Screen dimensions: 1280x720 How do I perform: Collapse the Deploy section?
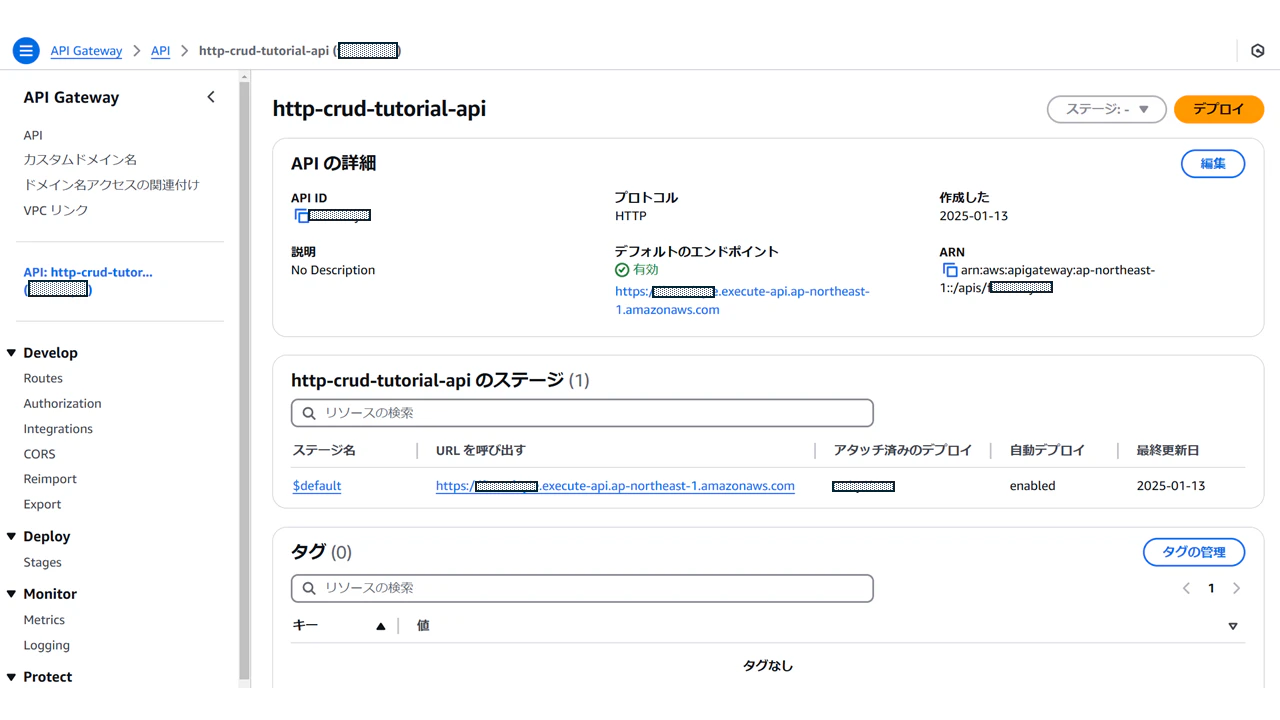tap(12, 537)
